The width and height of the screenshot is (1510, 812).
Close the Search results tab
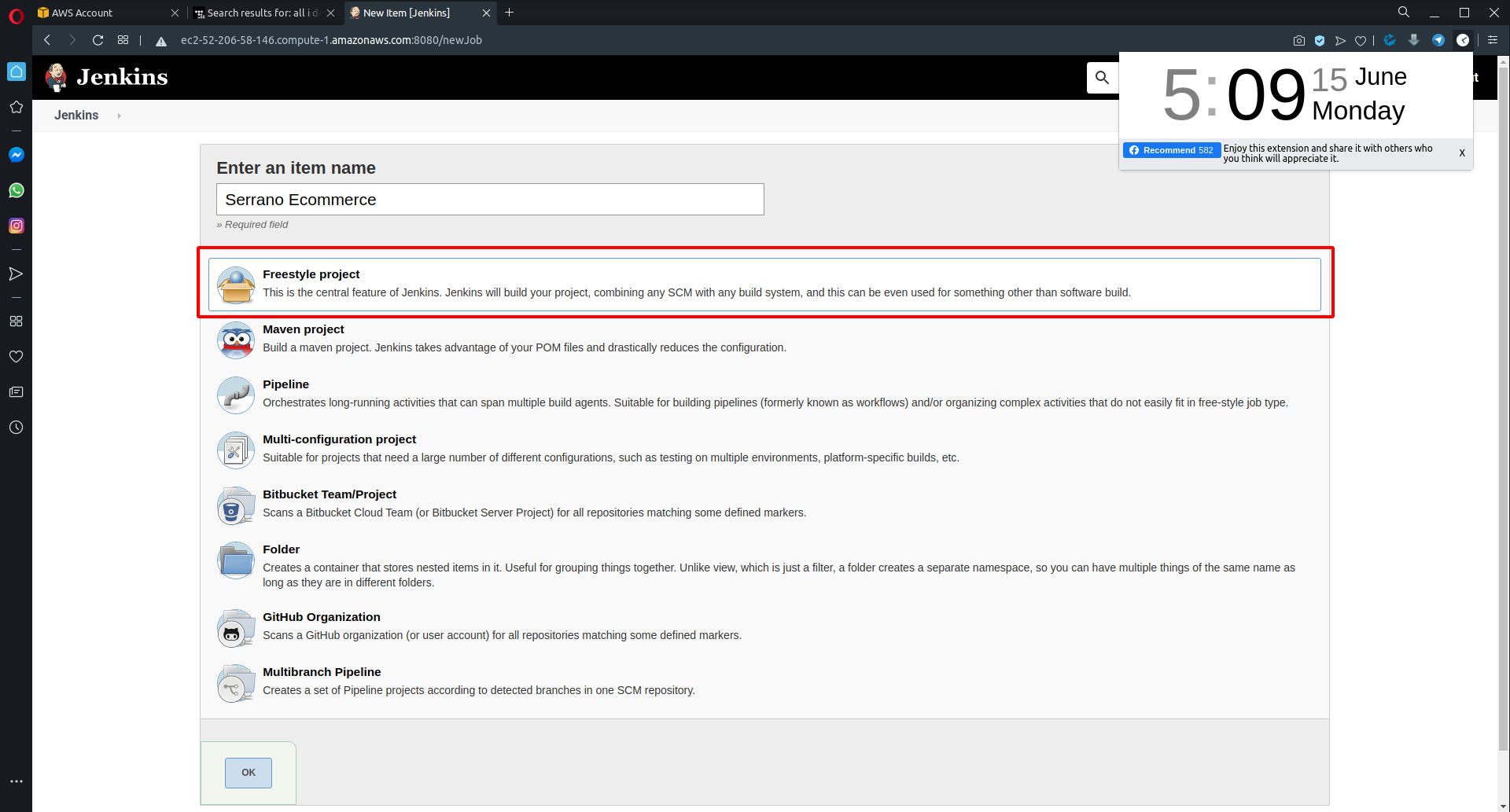tap(330, 13)
